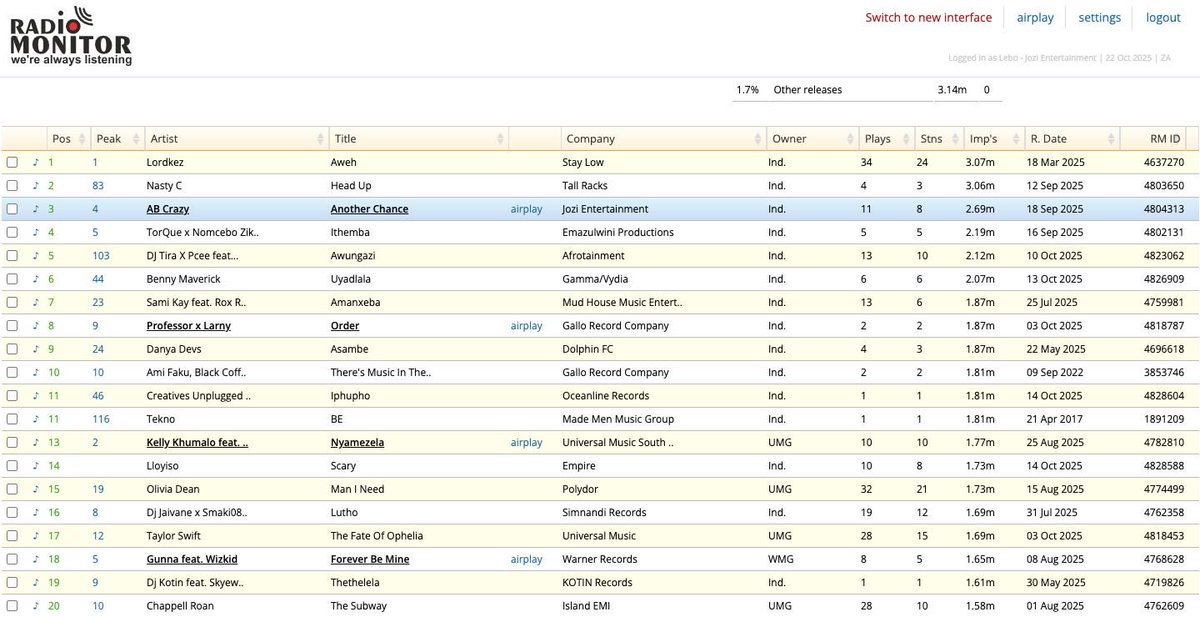Click the note icon for Kelly Khumalo row
The width and height of the screenshot is (1200, 617).
(35, 442)
